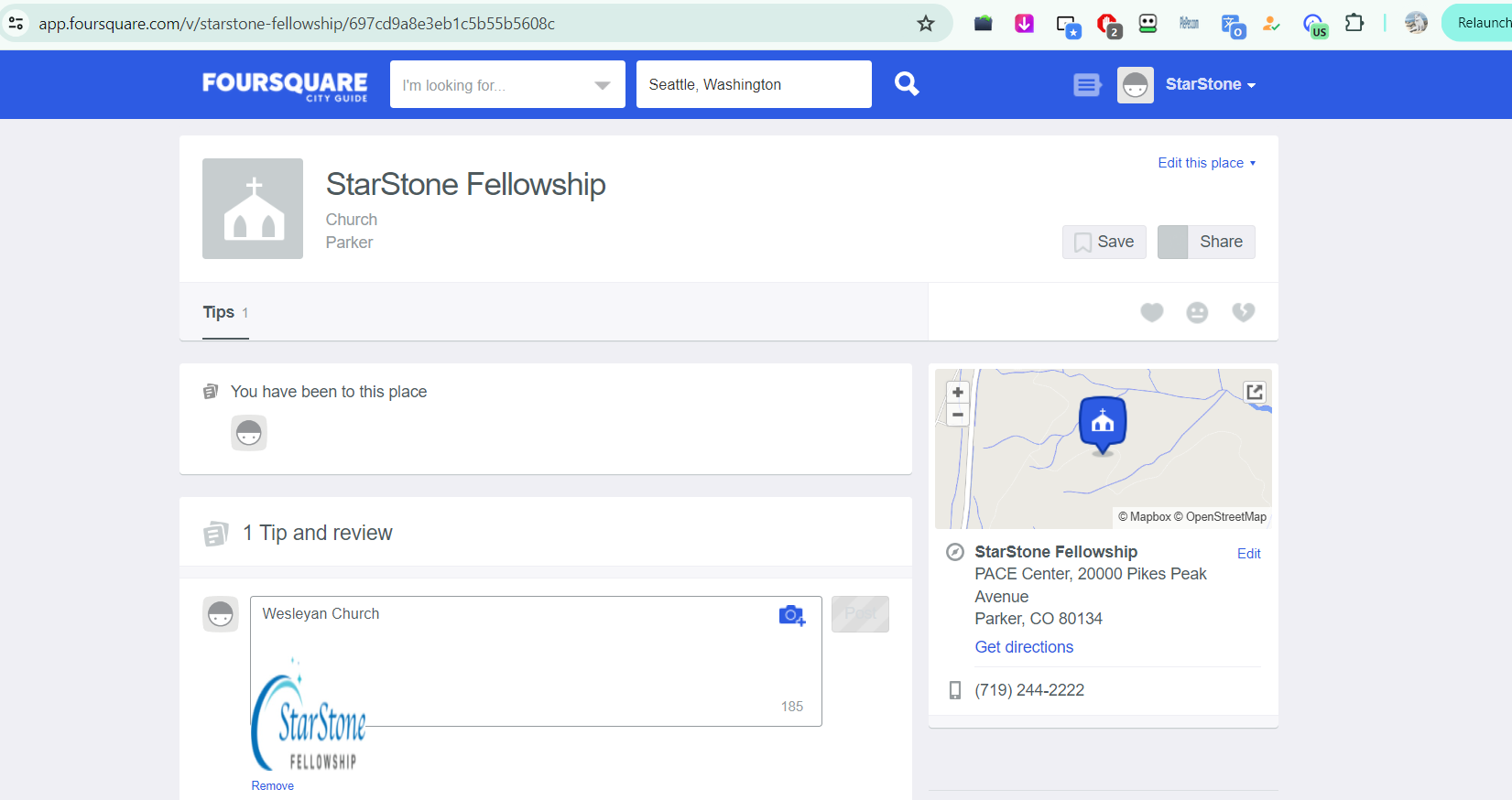Click the 'Parker, CO 80134' address line

click(1039, 619)
